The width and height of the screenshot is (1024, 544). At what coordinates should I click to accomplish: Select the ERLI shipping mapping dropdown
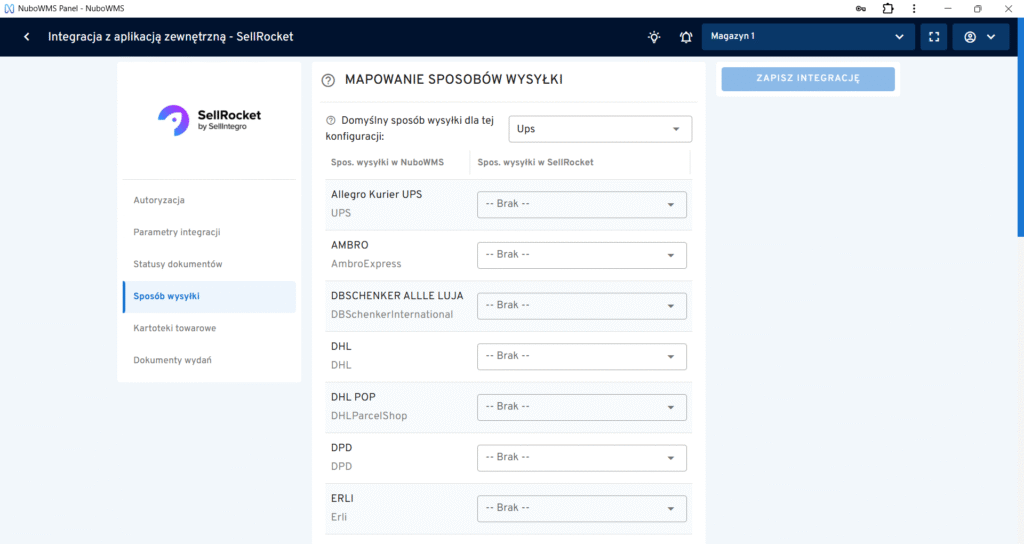pos(582,508)
